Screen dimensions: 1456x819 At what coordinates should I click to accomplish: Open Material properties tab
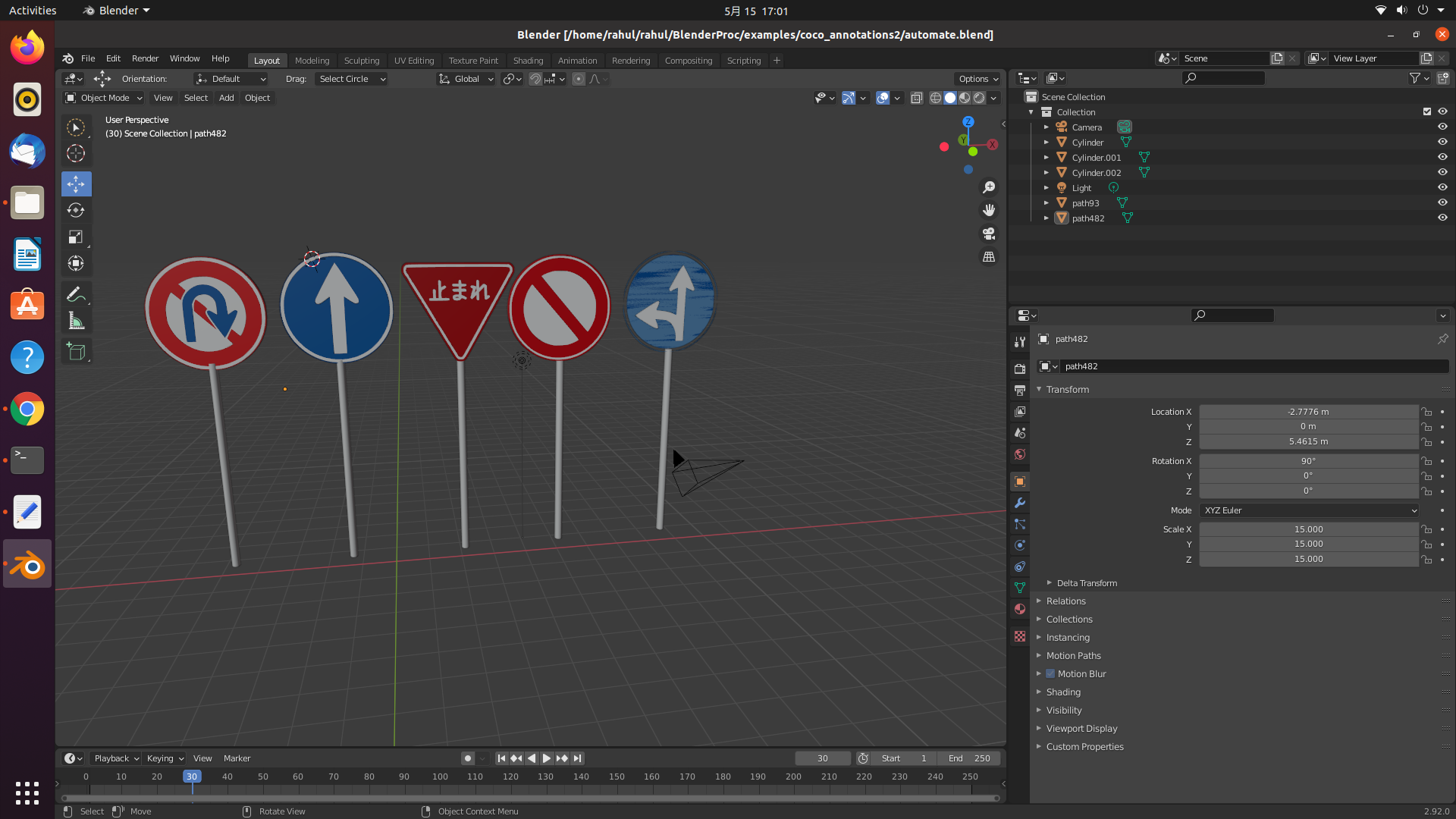1020,609
